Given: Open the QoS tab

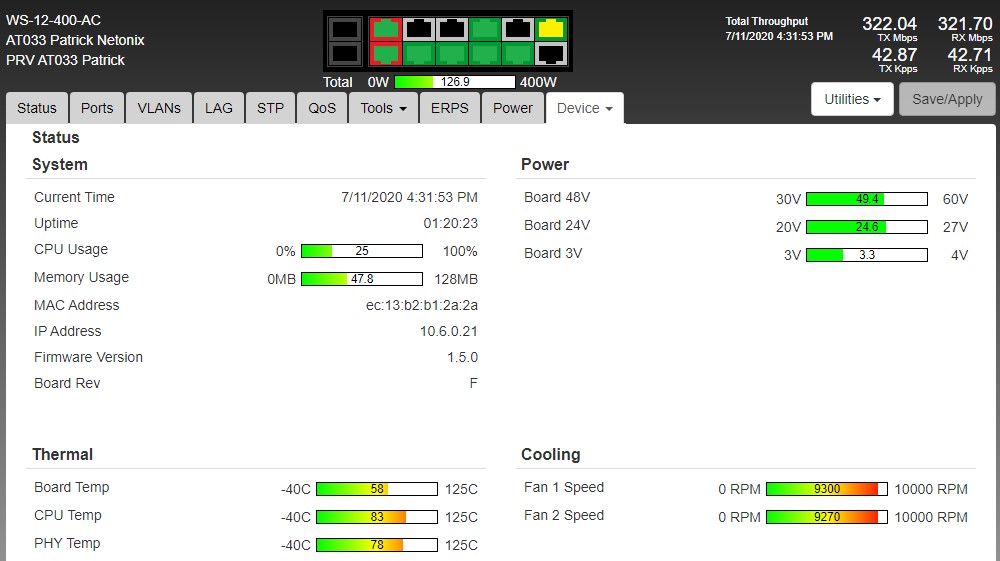Looking at the screenshot, I should coord(322,108).
